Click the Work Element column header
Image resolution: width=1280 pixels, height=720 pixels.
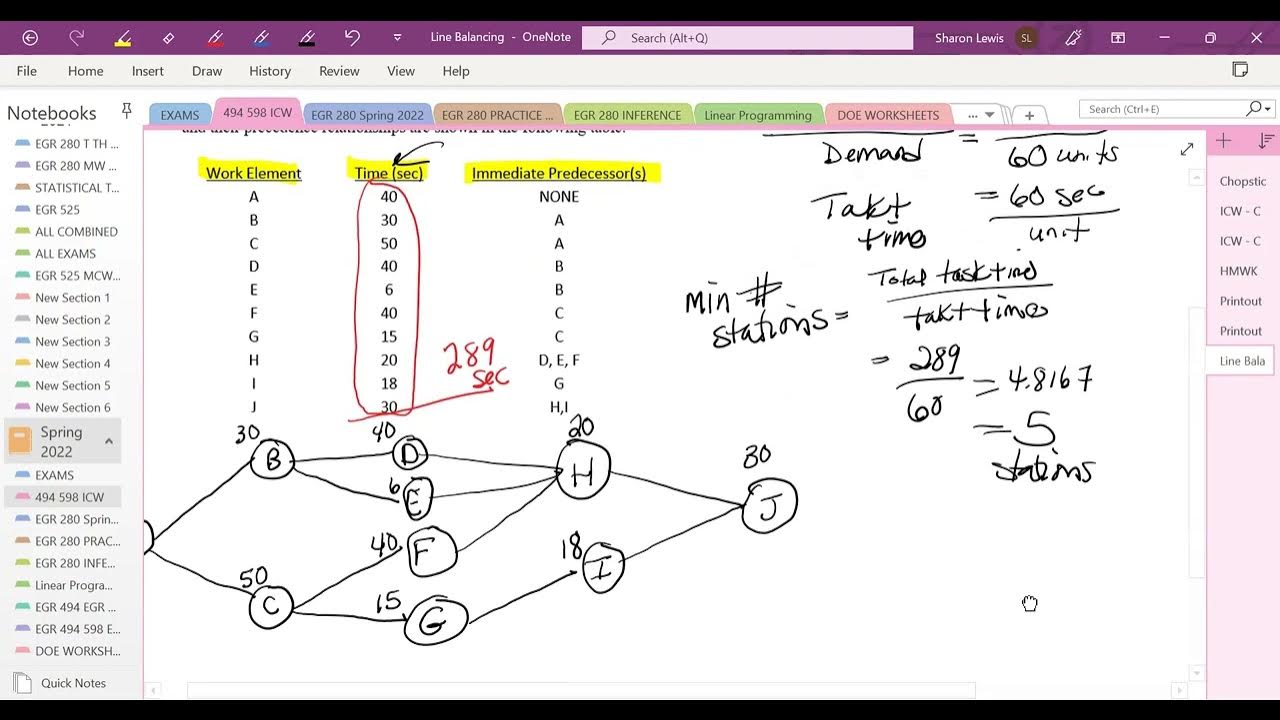coord(253,173)
